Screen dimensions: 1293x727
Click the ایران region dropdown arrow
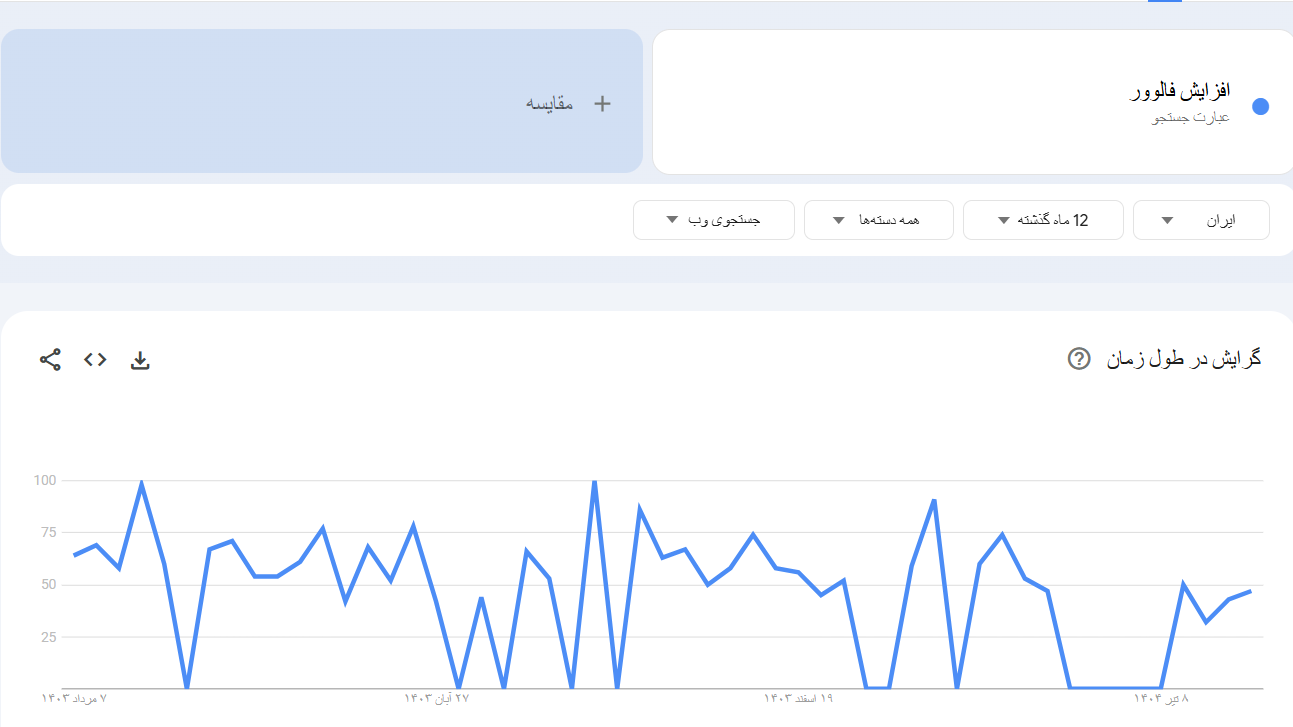[x=1165, y=220]
